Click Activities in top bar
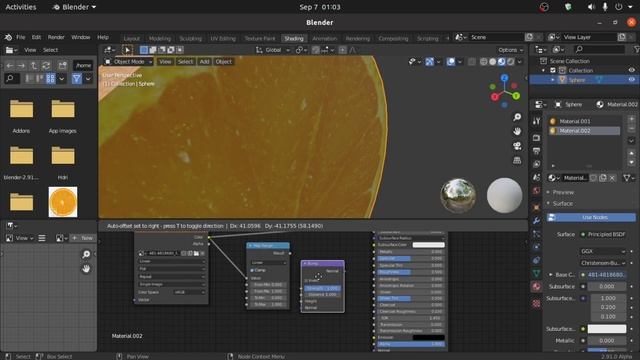The image size is (640, 360). [x=21, y=7]
